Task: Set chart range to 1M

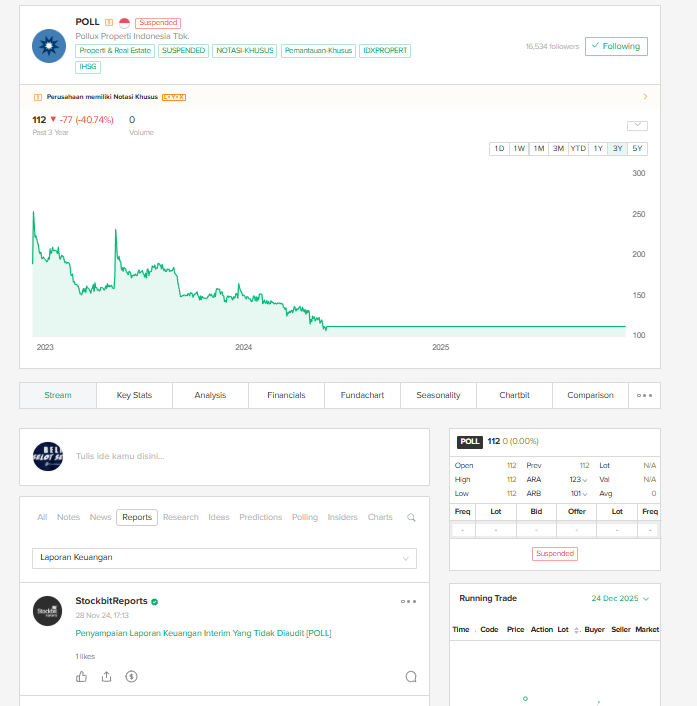Action: point(539,149)
